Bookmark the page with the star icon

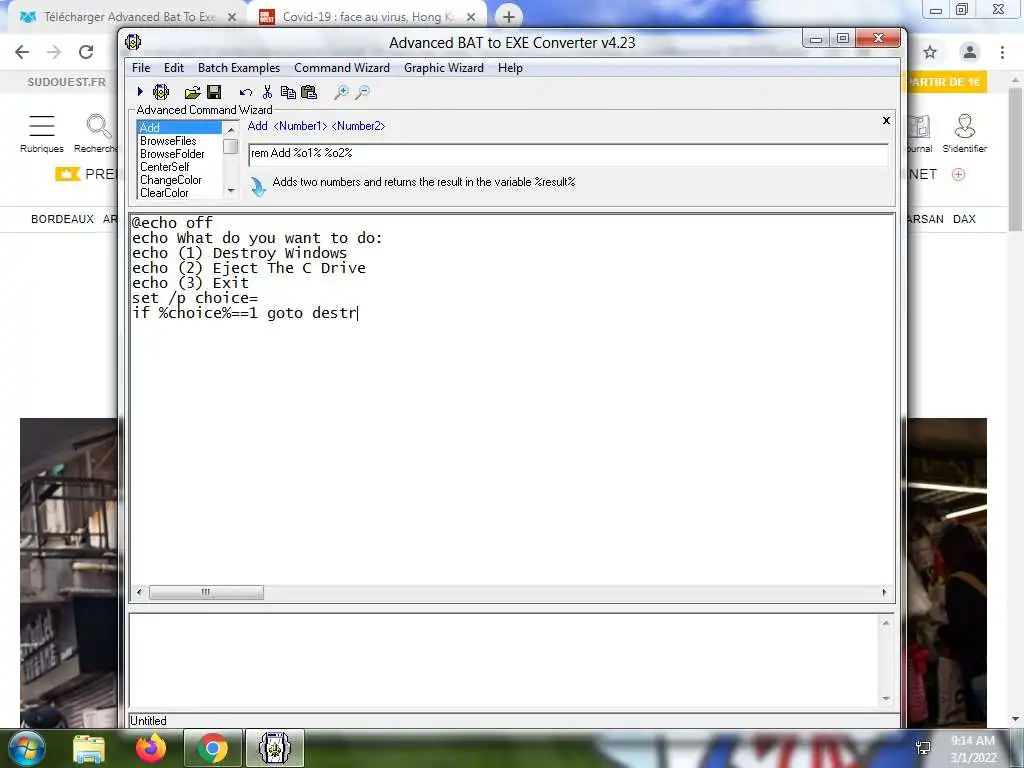[x=930, y=52]
